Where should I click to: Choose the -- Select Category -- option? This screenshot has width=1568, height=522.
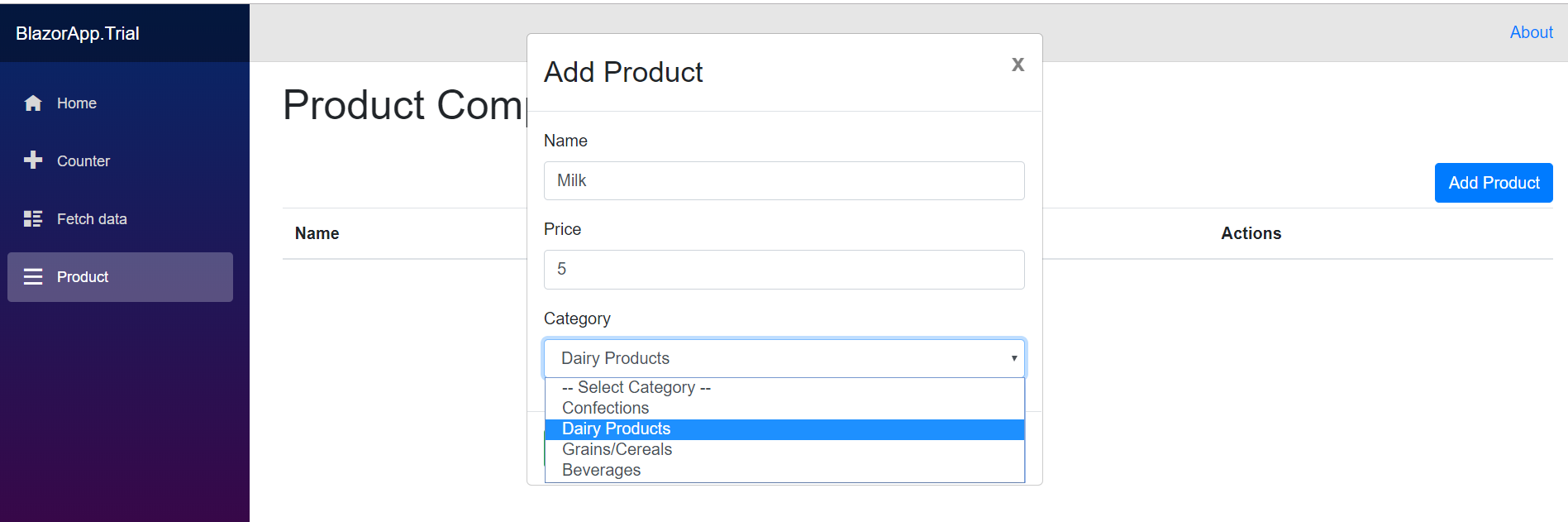tap(636, 387)
